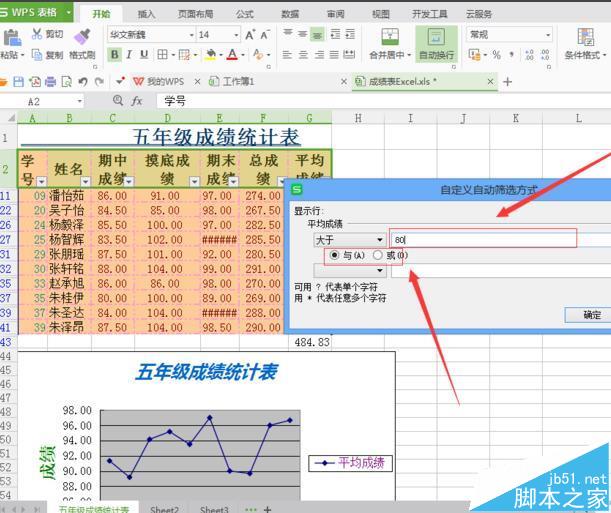Screen dimensions: 611x513
Task: Click the 平均成绩 chart legend
Action: click(350, 463)
